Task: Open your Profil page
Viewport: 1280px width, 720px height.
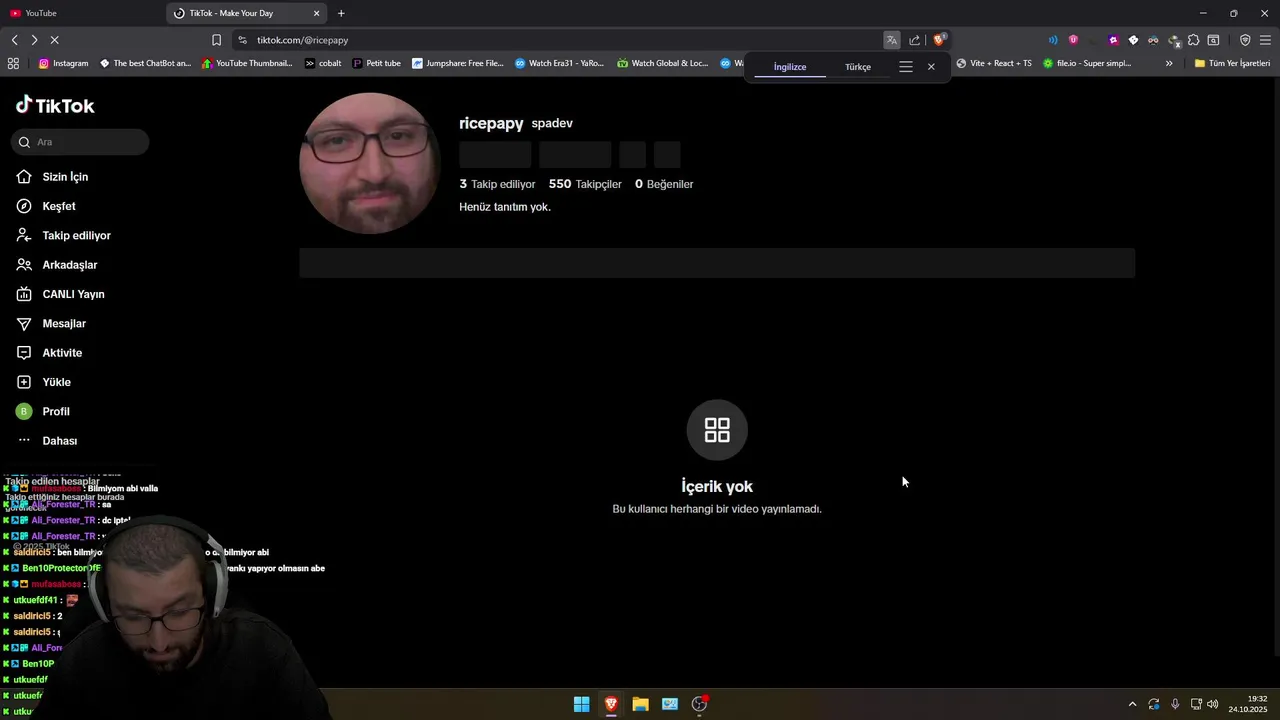Action: click(43, 412)
